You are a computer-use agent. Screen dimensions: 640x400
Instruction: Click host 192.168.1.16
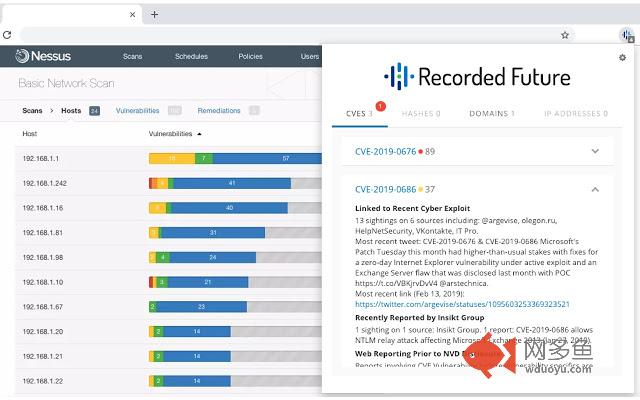(43, 208)
